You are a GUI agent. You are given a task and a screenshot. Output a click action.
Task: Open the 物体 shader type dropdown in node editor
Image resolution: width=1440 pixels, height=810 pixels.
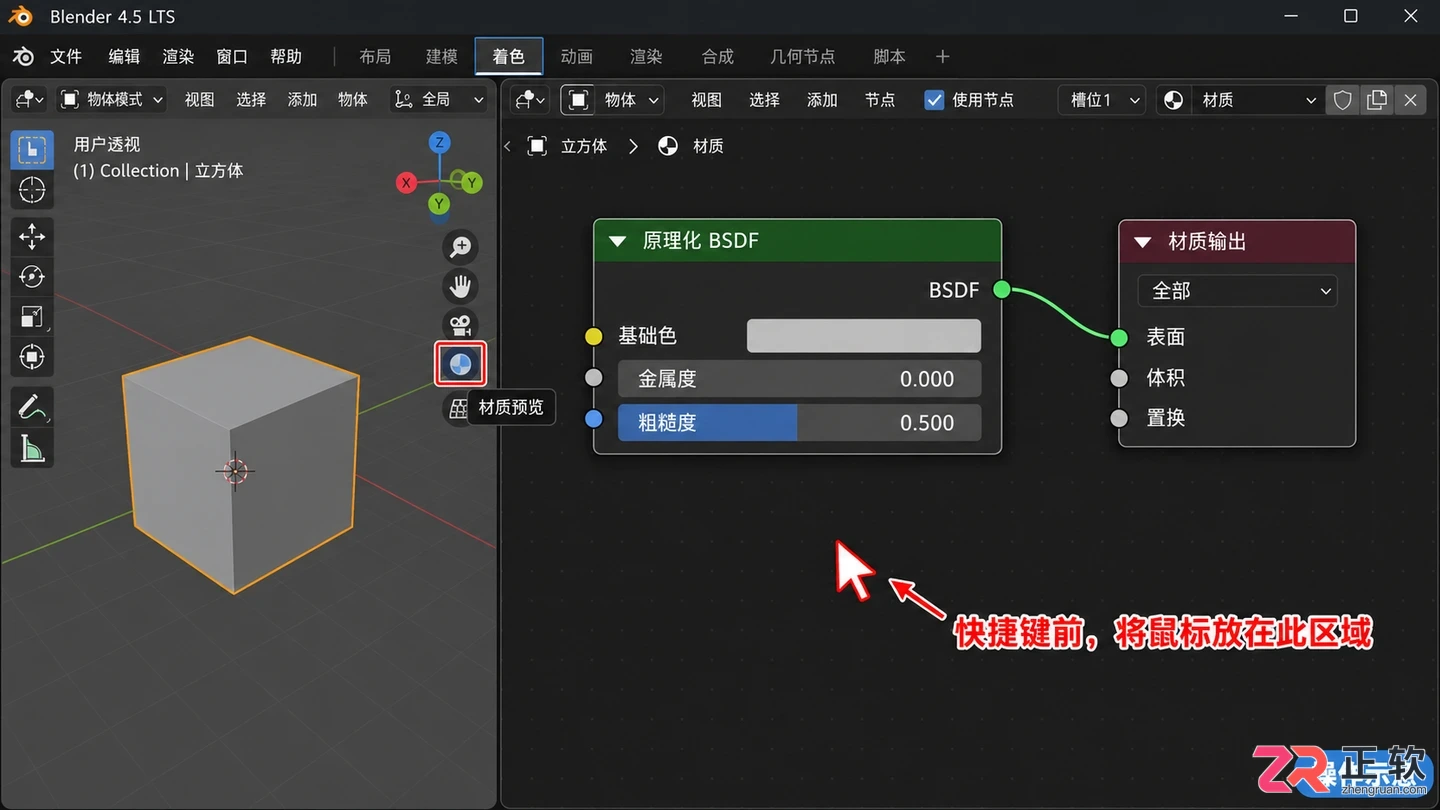tap(613, 100)
